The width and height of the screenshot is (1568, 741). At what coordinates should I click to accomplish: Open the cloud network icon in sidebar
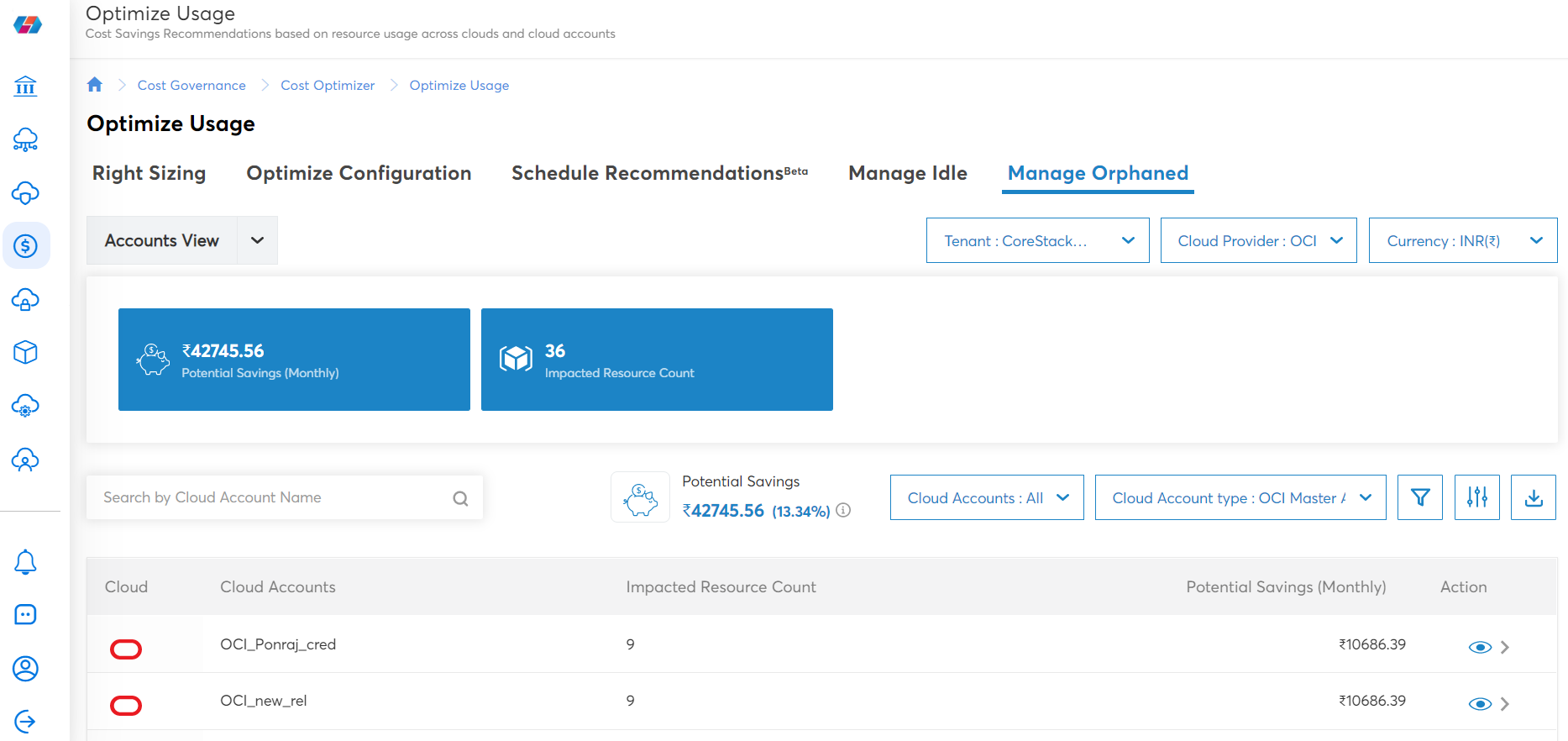tap(25, 139)
